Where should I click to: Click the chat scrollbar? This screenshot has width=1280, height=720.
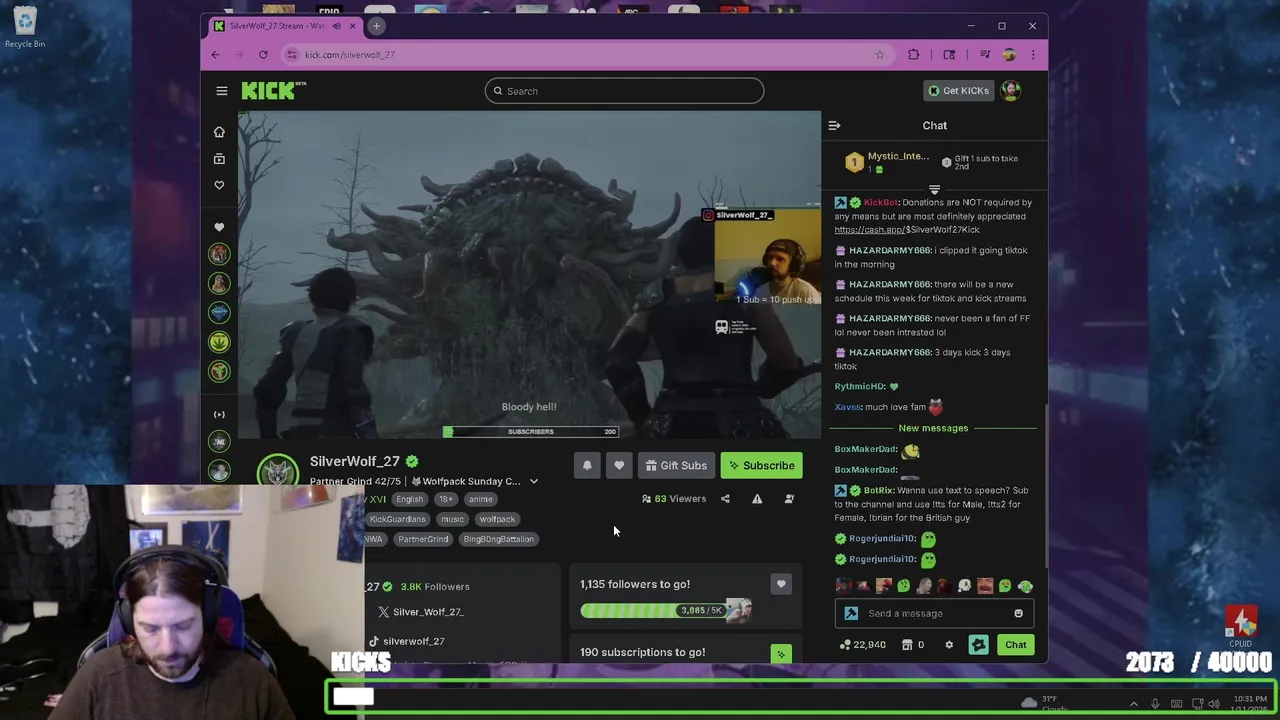pyautogui.click(x=1047, y=485)
